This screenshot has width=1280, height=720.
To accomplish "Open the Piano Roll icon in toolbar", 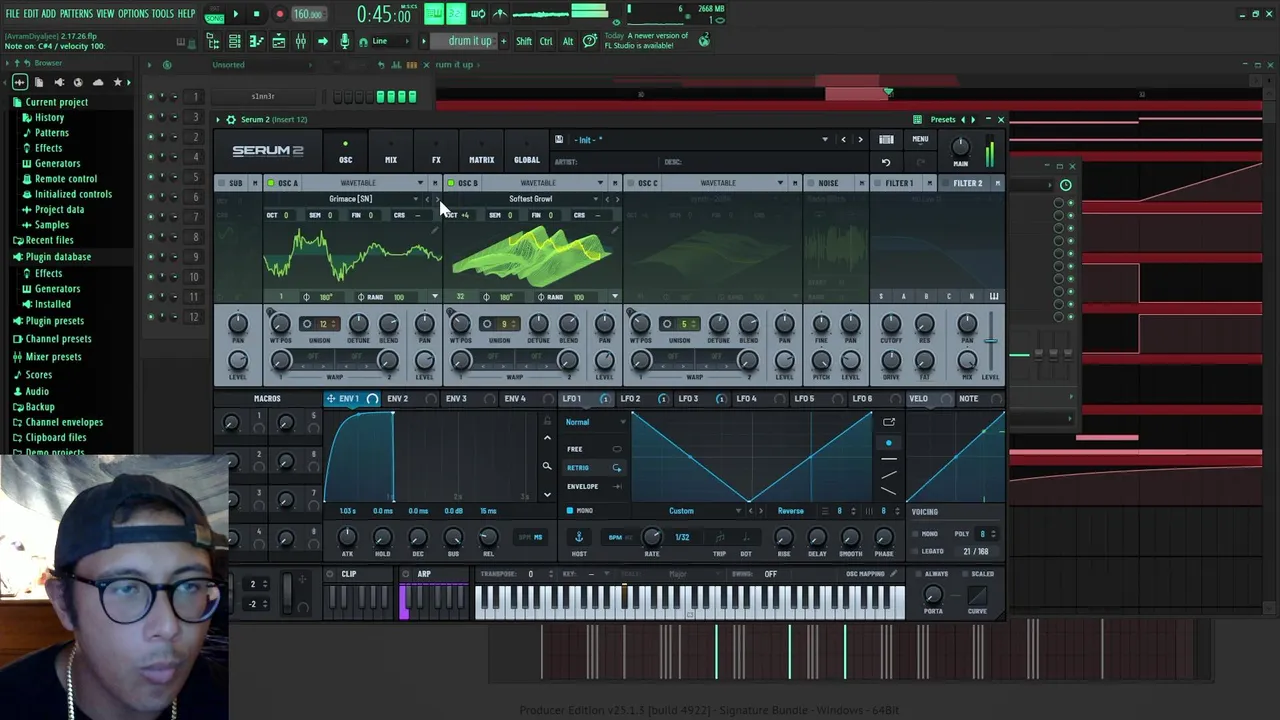I will pyautogui.click(x=256, y=41).
